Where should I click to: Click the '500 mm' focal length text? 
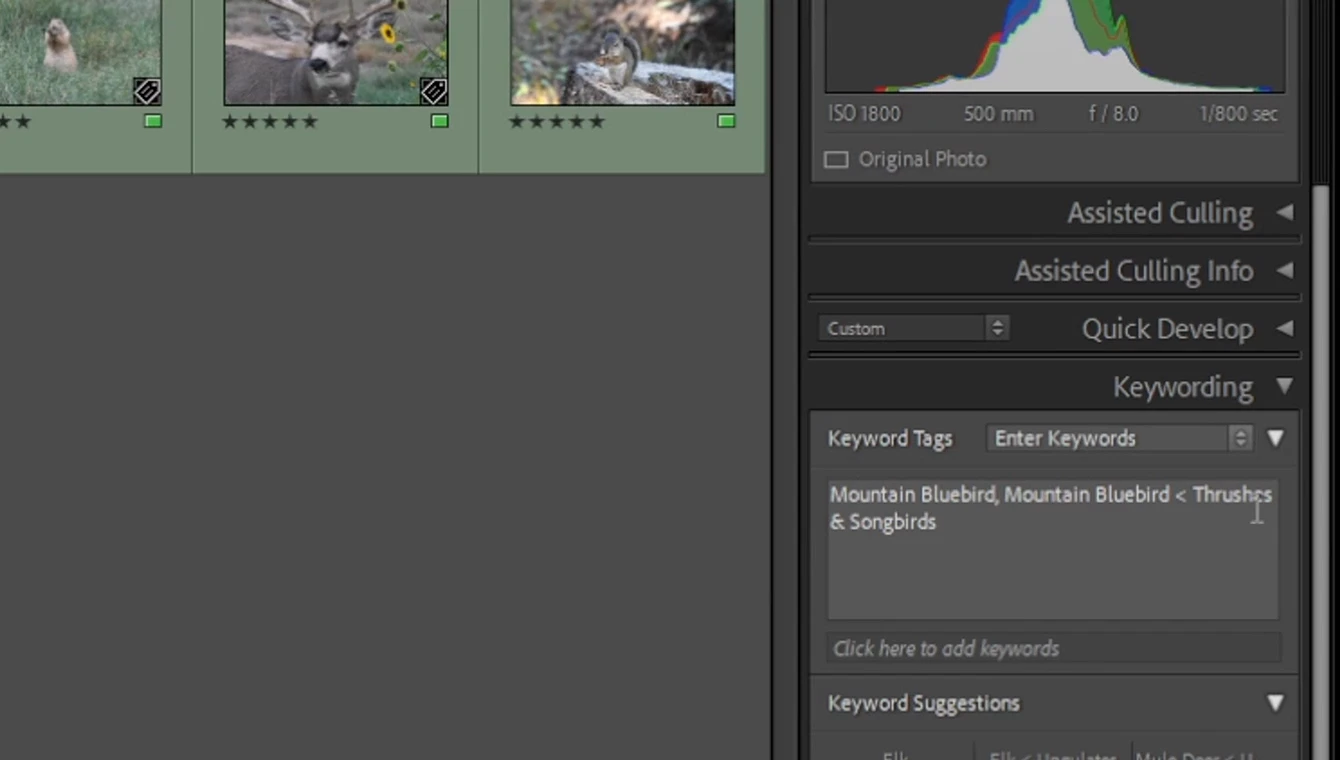click(999, 114)
